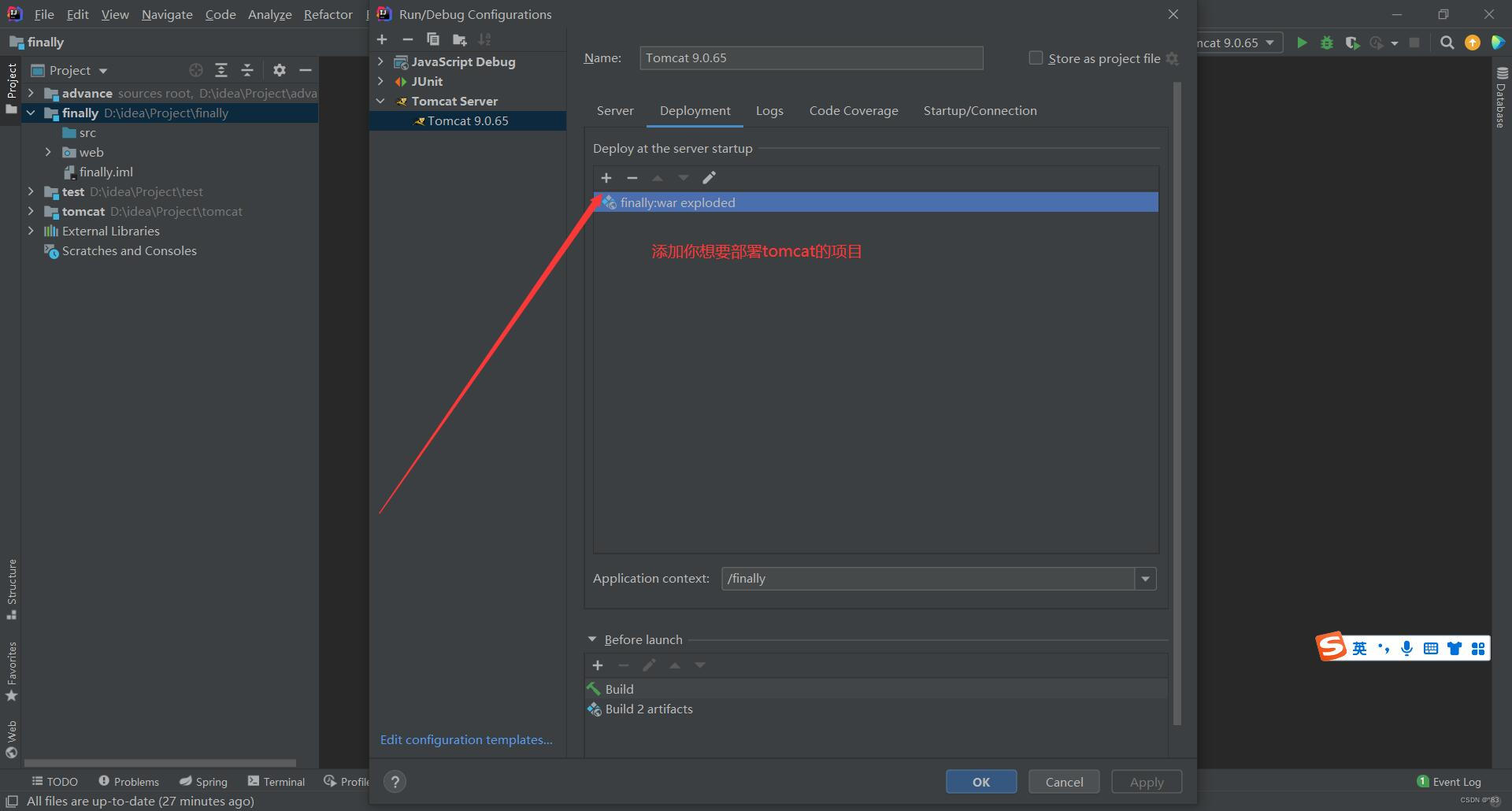Expand the web folder
The width and height of the screenshot is (1512, 811).
click(48, 152)
